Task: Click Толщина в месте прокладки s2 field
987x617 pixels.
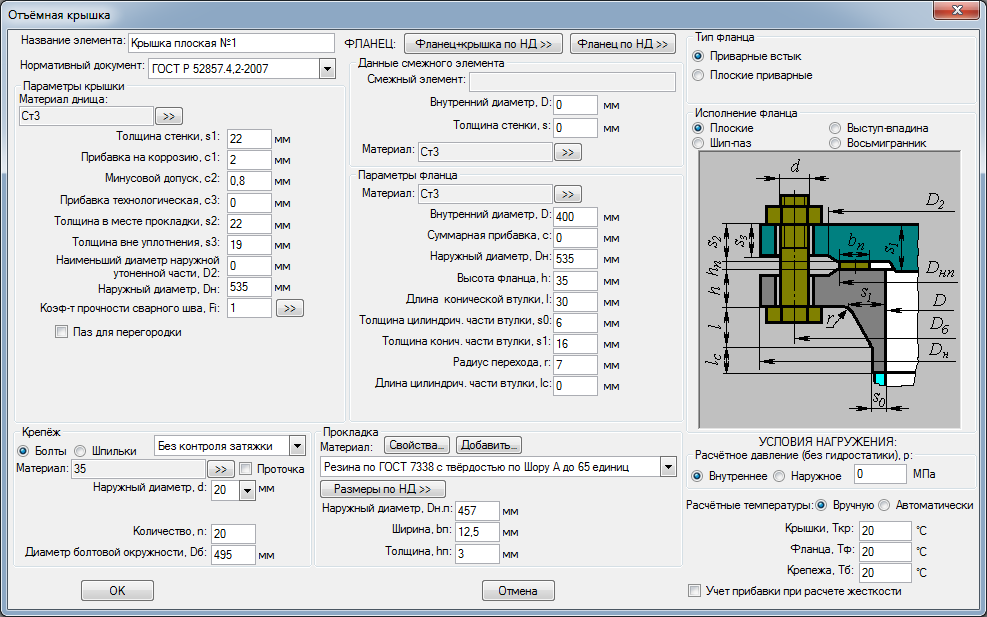Action: click(249, 224)
